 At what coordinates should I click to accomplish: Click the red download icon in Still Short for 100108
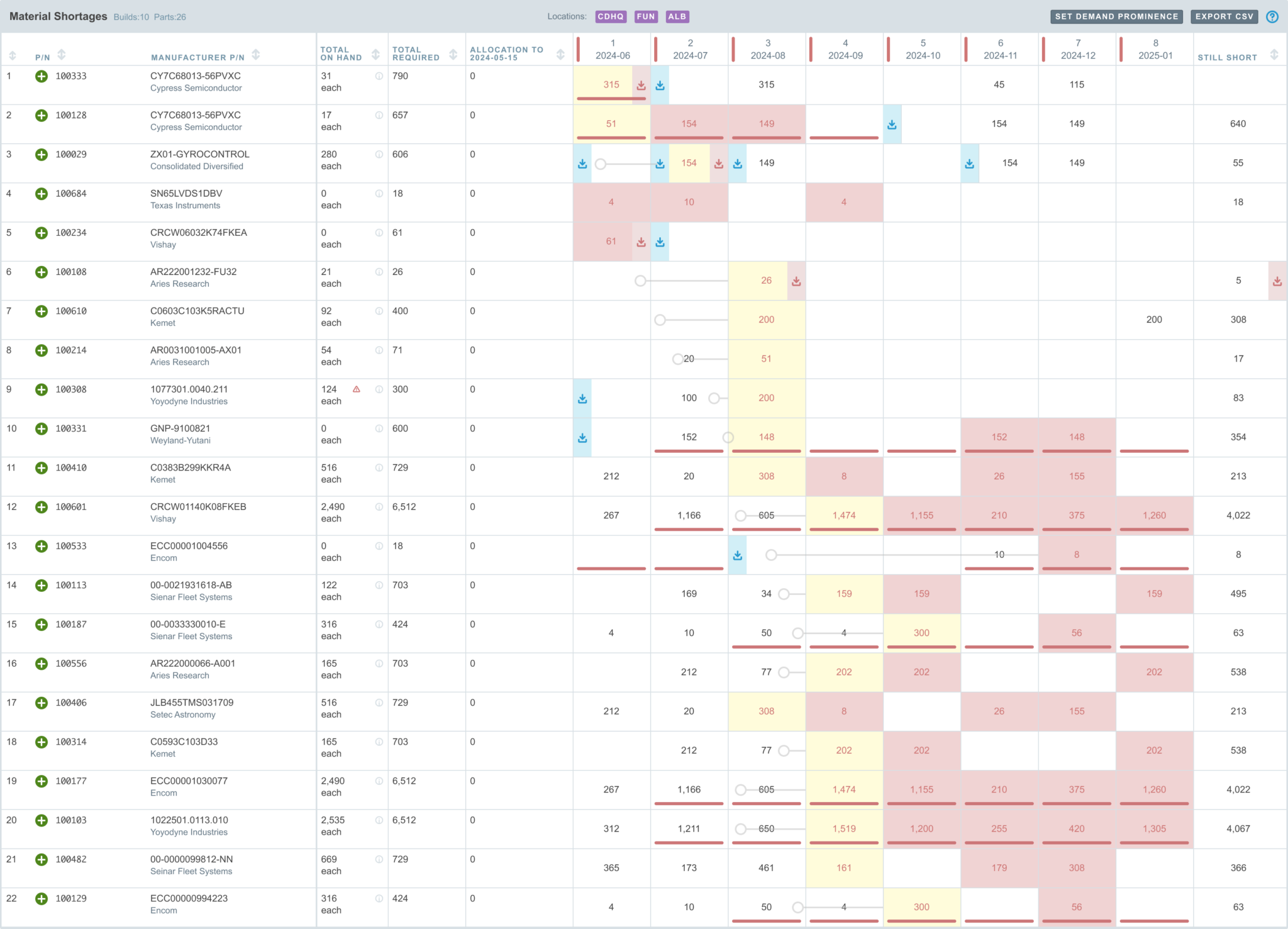point(1278,281)
